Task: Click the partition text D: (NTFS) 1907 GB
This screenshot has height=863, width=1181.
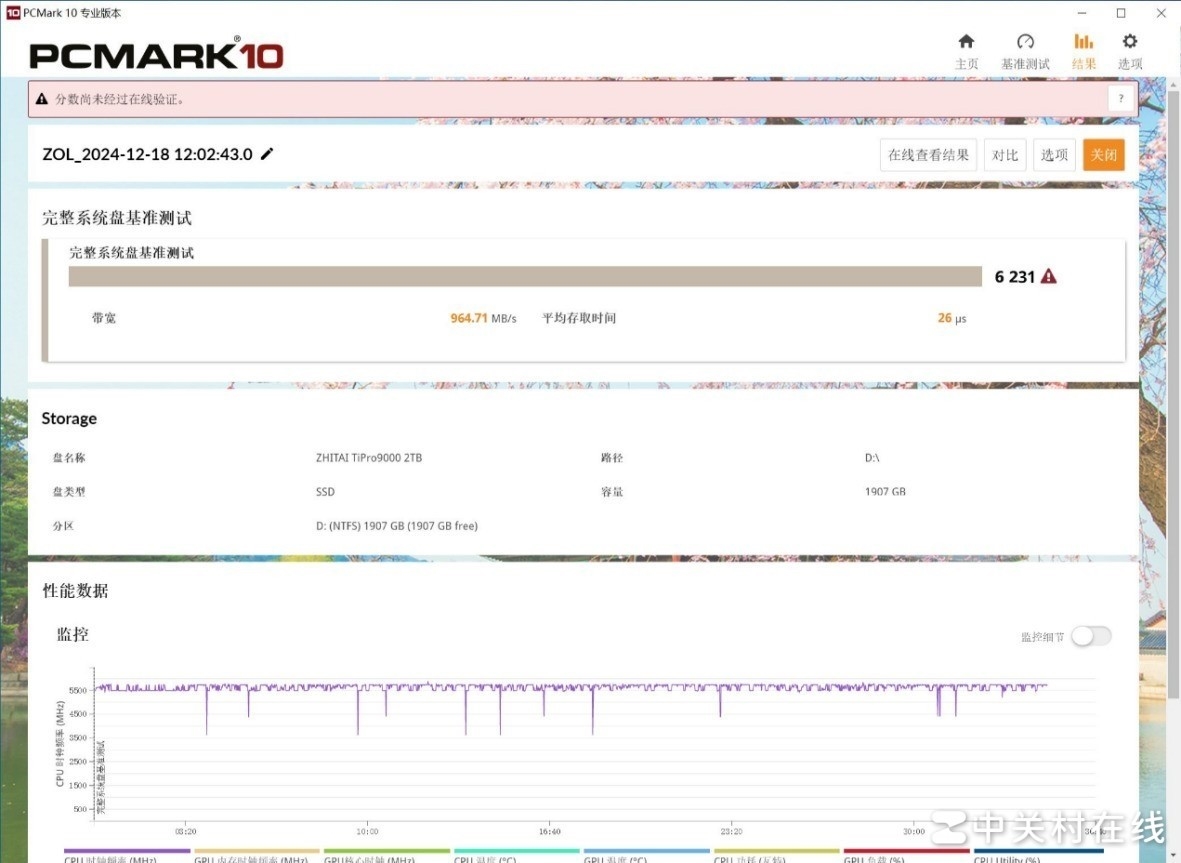Action: coord(397,526)
